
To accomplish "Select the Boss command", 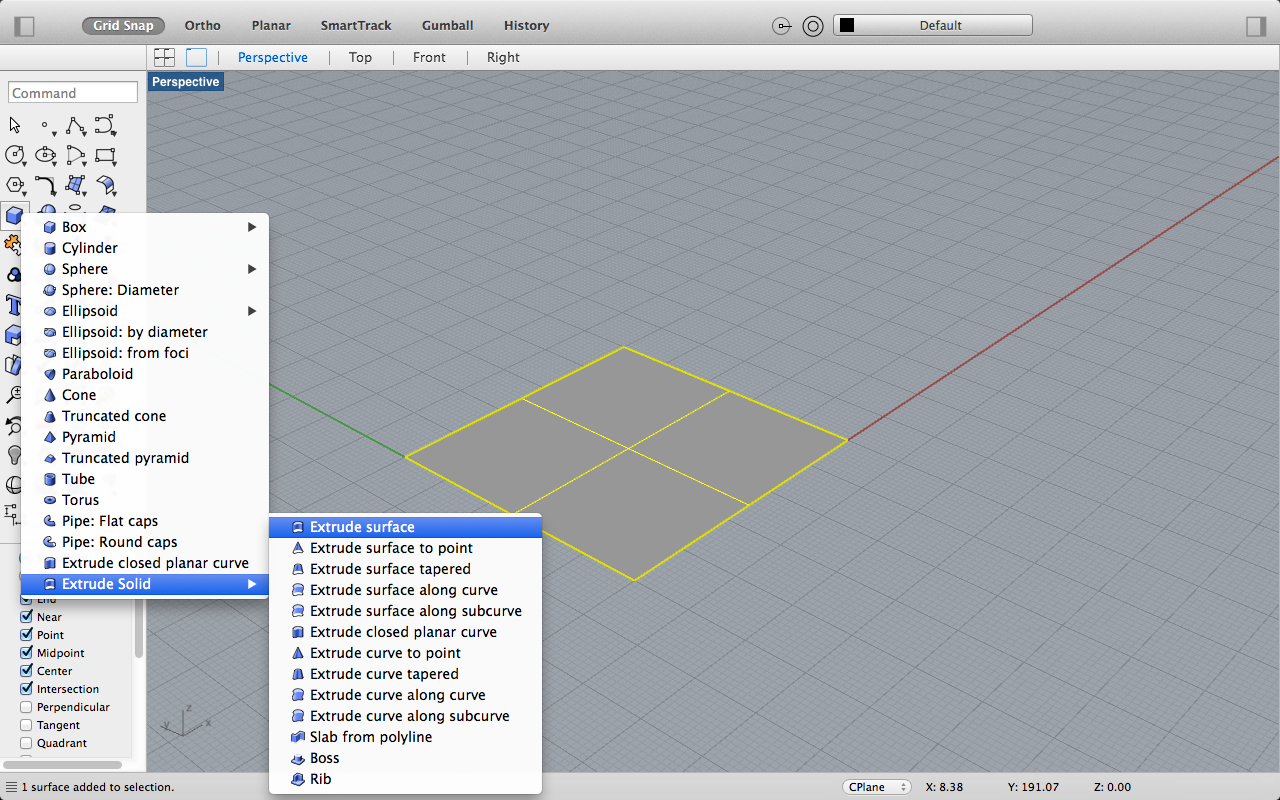I will pyautogui.click(x=405, y=758).
